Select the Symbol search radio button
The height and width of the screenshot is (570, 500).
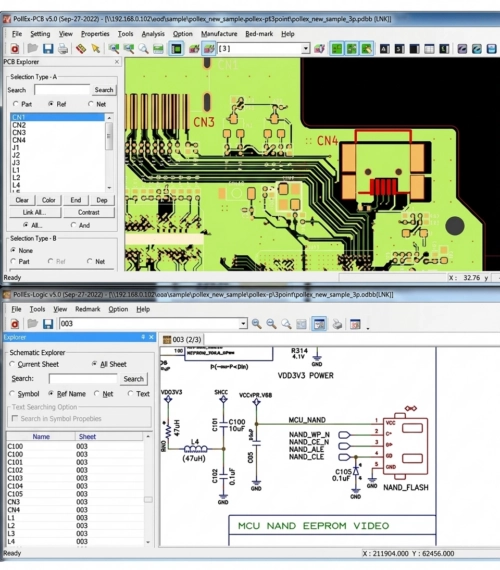pos(12,394)
